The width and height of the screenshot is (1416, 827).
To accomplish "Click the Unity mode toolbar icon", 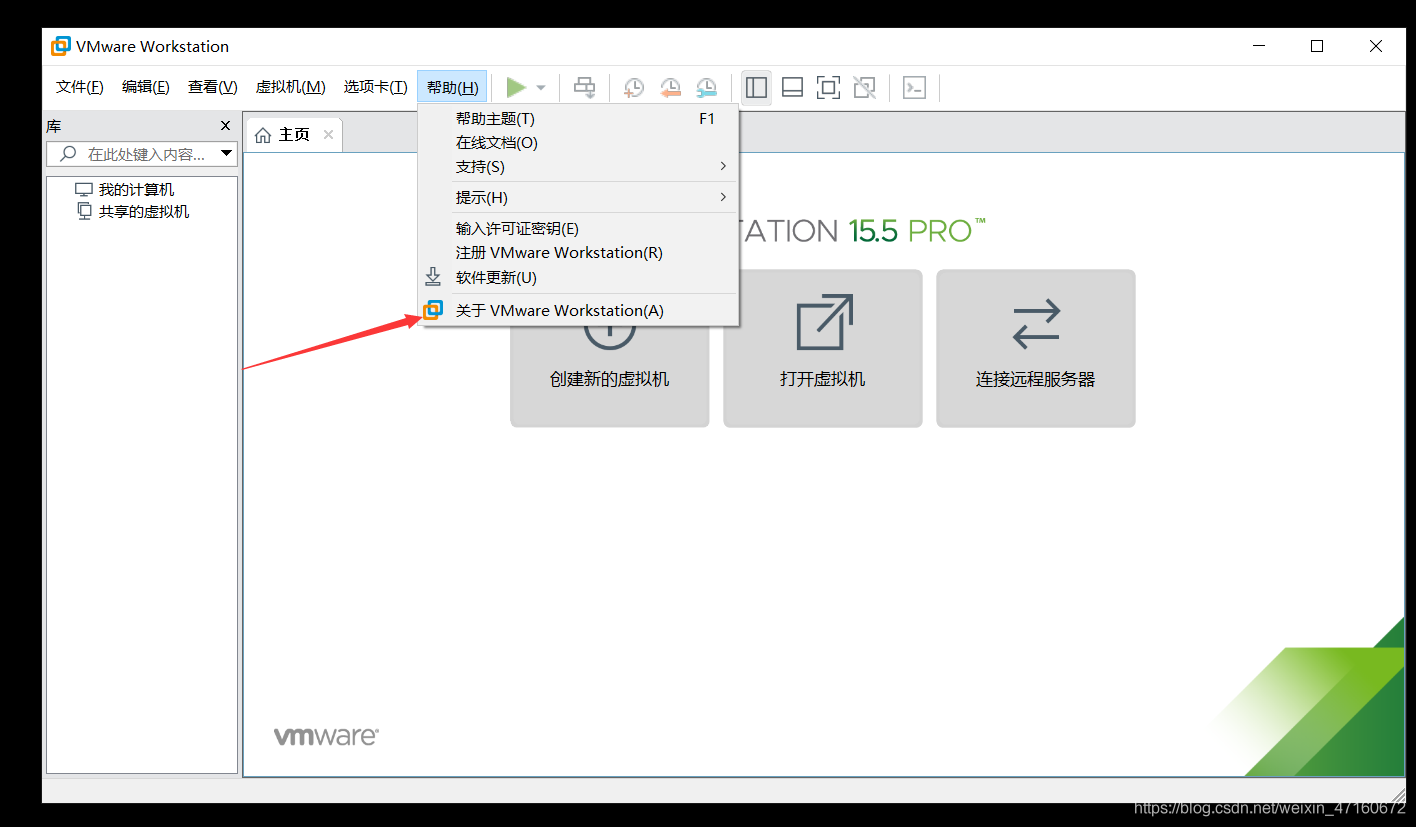I will pos(864,88).
